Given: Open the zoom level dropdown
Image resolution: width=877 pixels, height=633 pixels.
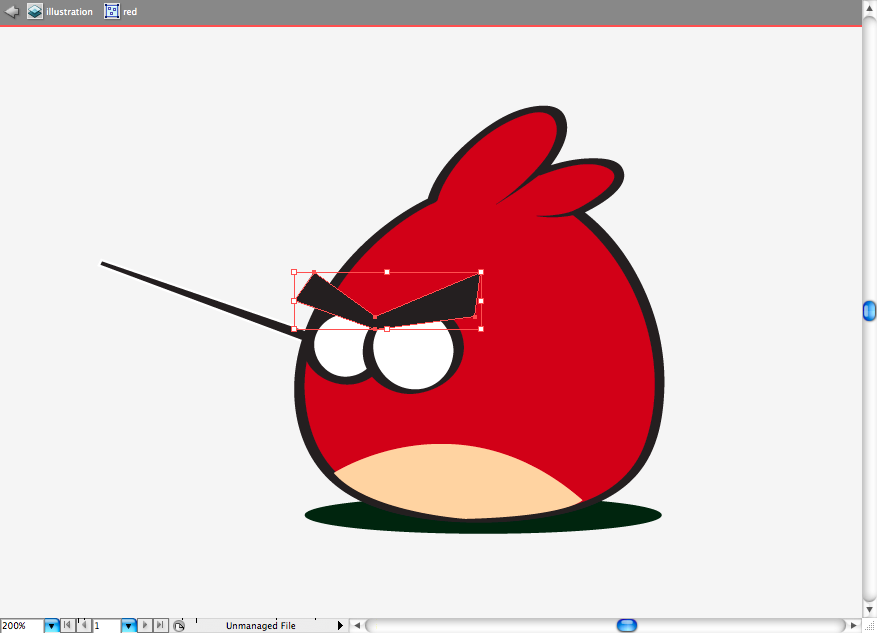Looking at the screenshot, I should pyautogui.click(x=51, y=626).
